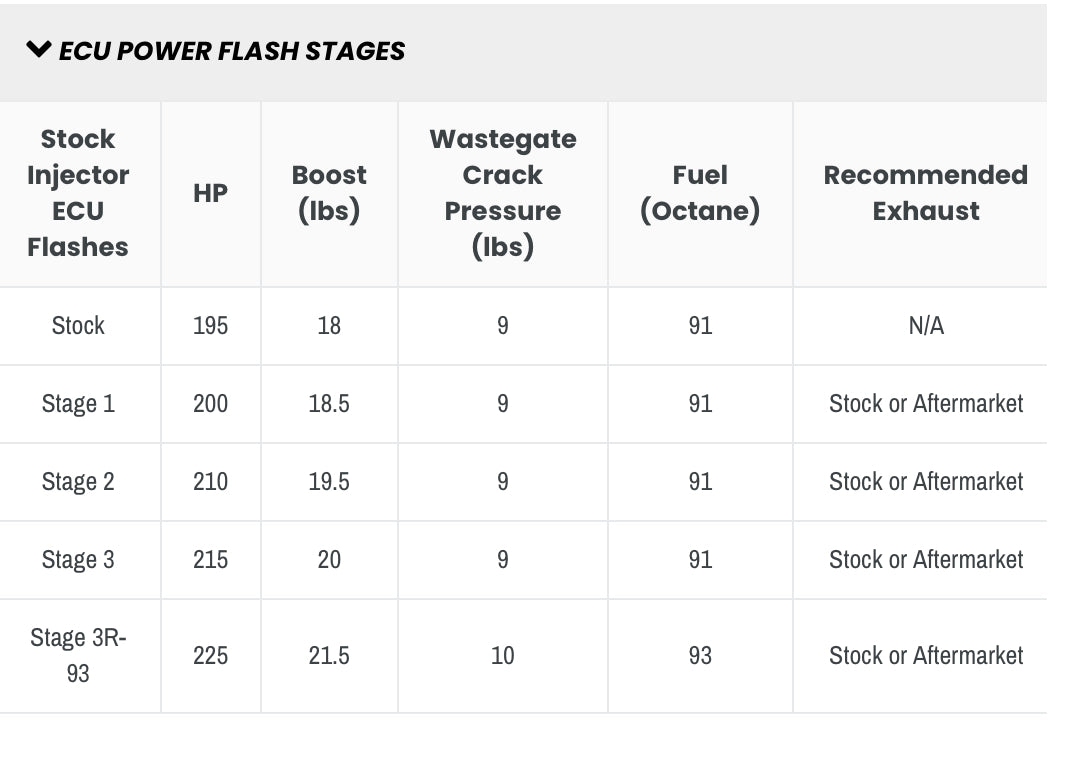Click the 225 HP cell

(210, 656)
